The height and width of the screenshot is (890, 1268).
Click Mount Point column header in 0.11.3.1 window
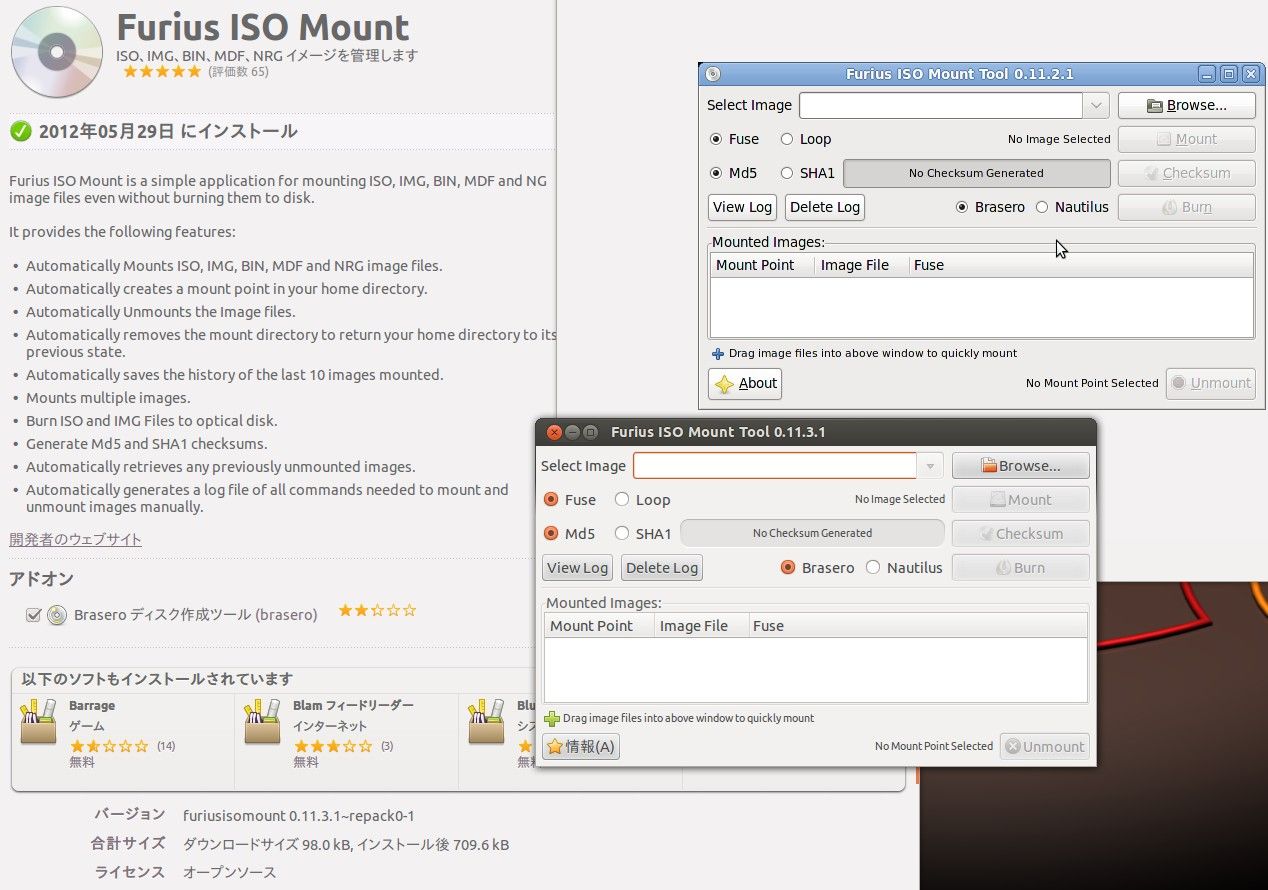(599, 626)
